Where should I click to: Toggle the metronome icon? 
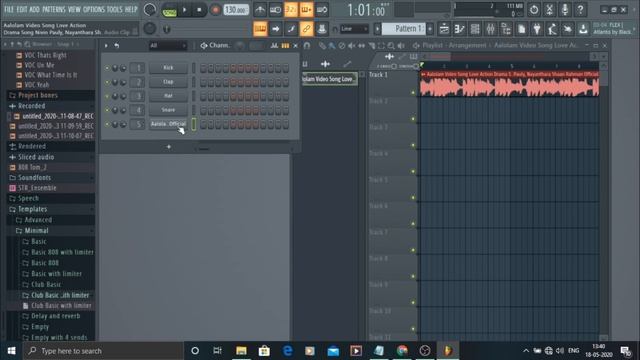260,9
